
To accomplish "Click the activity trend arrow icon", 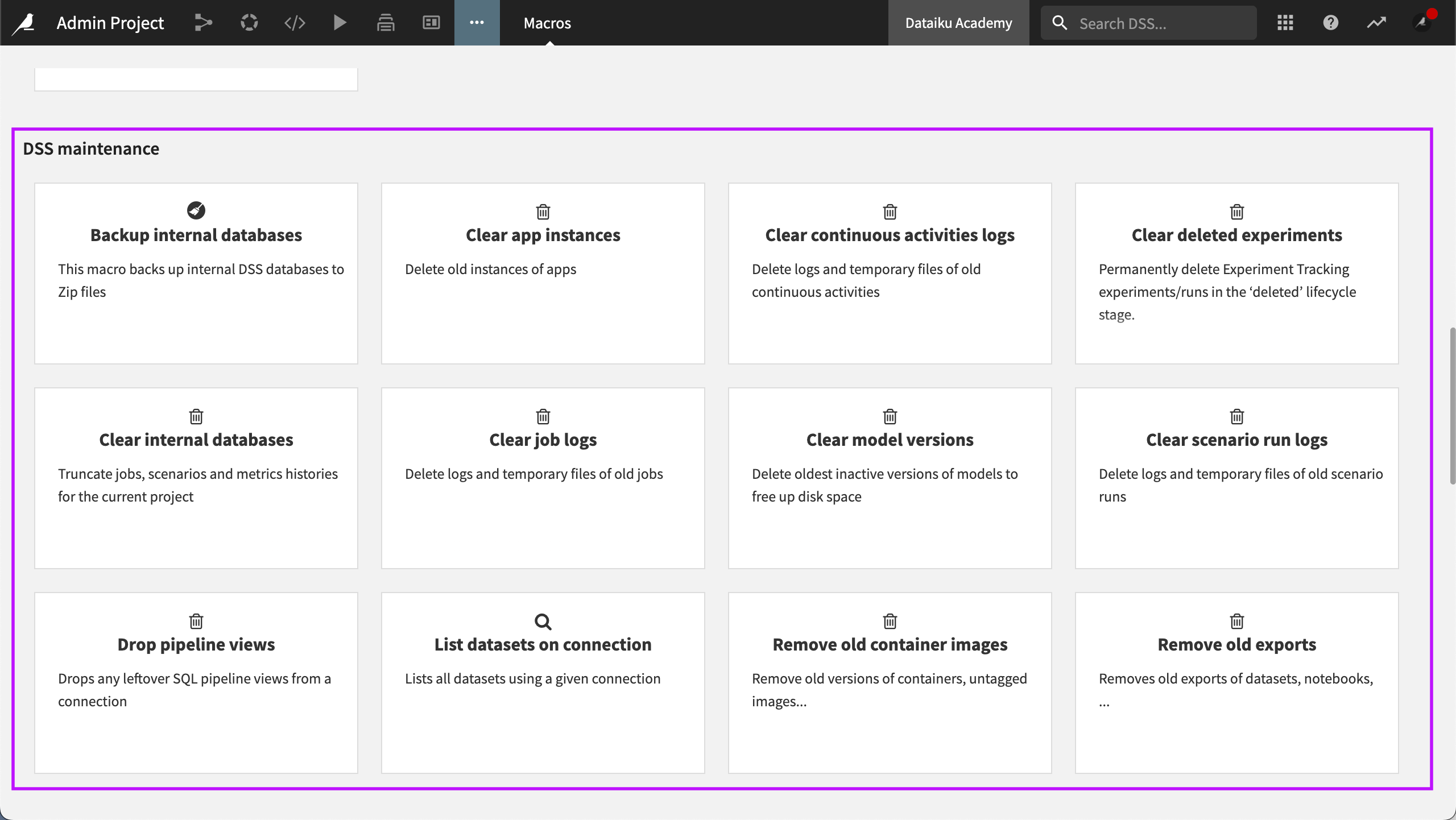I will [1376, 23].
